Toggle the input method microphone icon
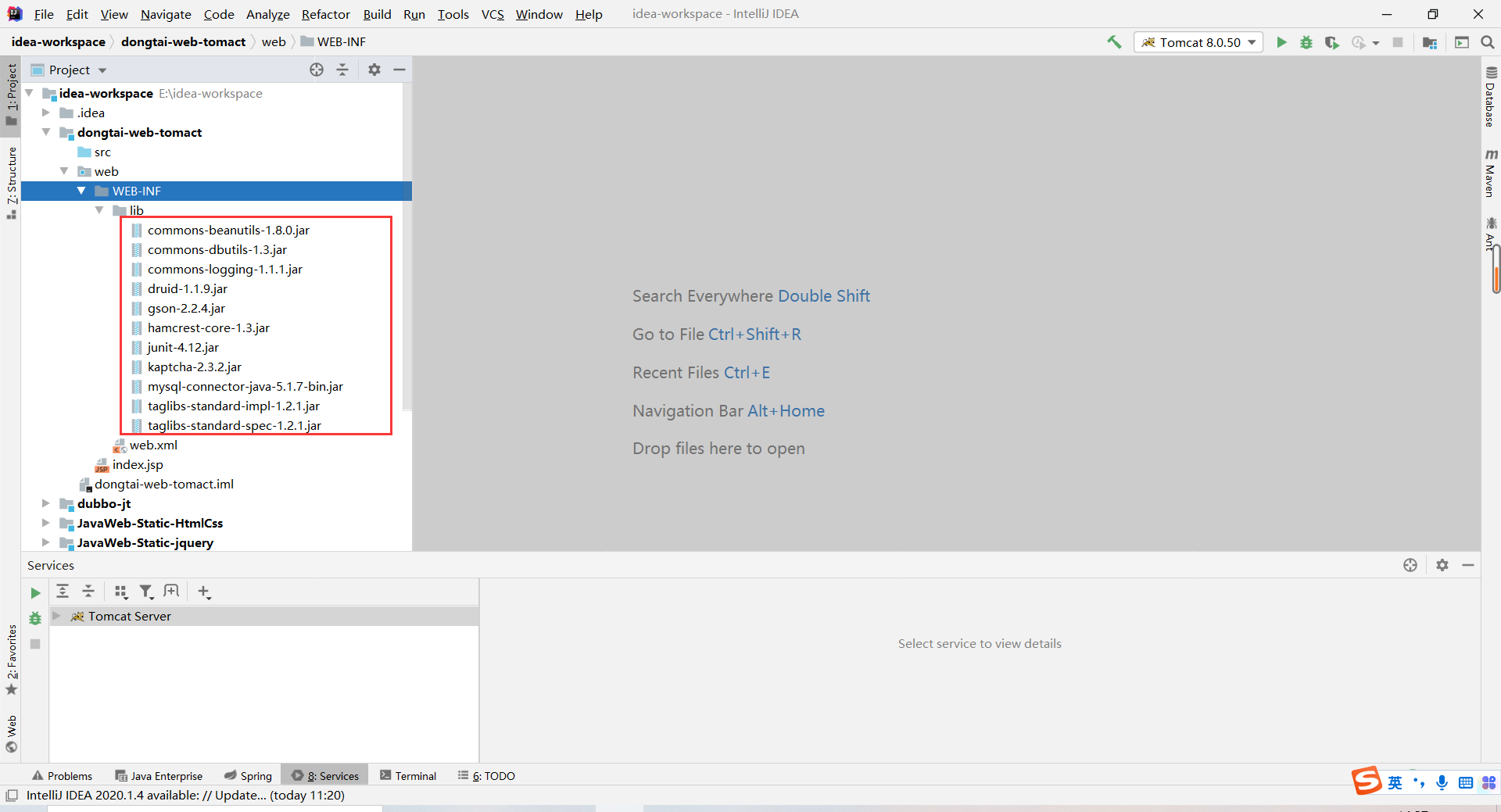 coord(1442,782)
